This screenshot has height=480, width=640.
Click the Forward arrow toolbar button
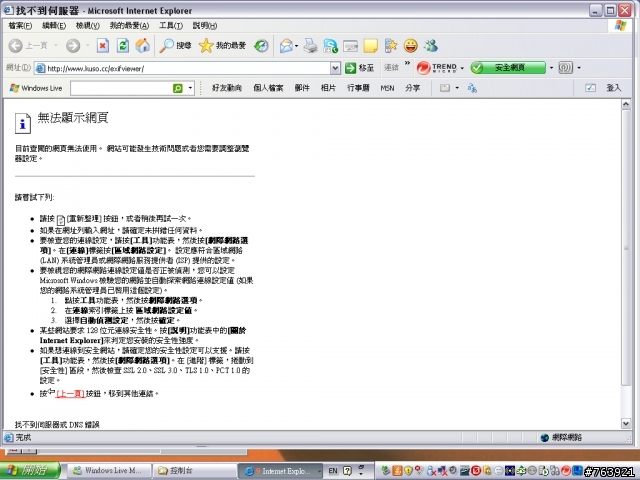pyautogui.click(x=73, y=45)
